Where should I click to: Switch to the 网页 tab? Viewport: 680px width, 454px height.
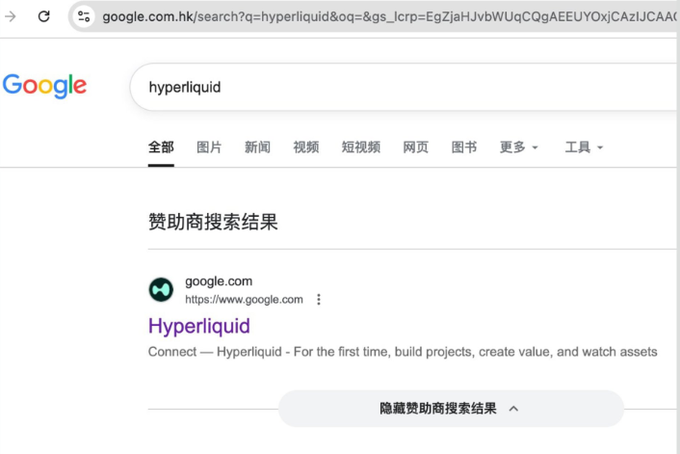tap(415, 147)
